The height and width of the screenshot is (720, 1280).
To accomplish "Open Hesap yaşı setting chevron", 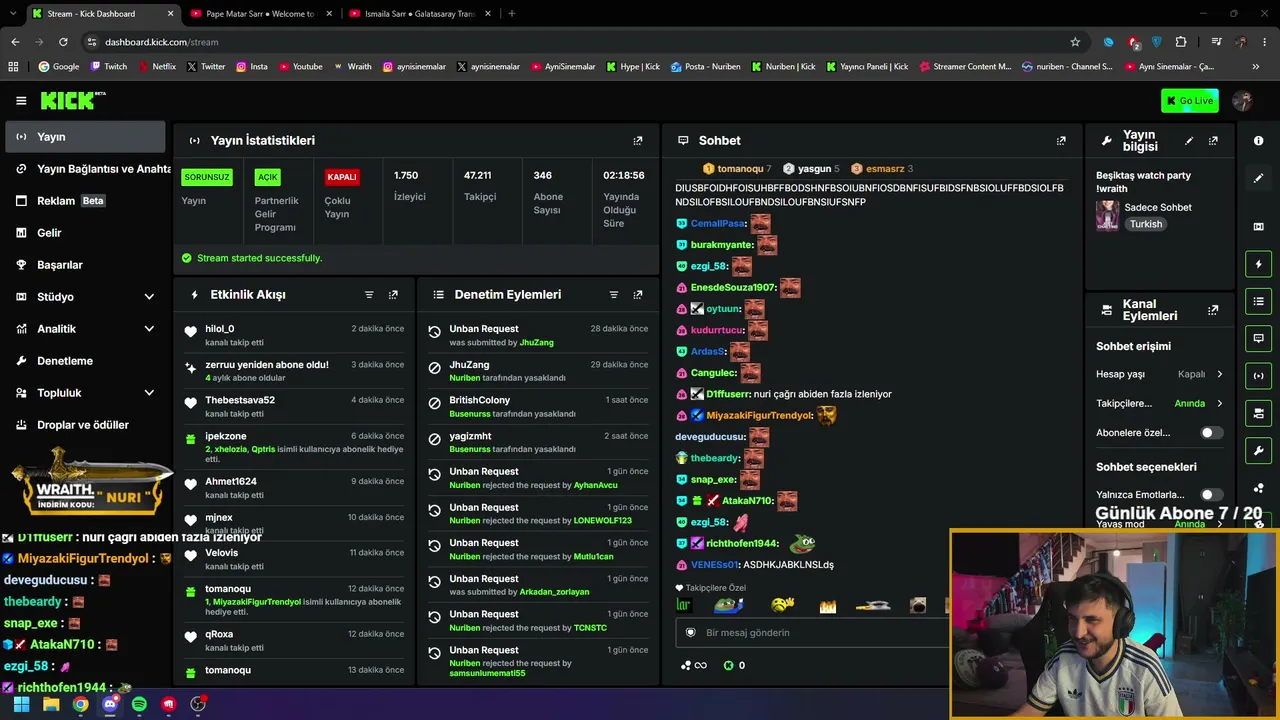I will pos(1219,374).
